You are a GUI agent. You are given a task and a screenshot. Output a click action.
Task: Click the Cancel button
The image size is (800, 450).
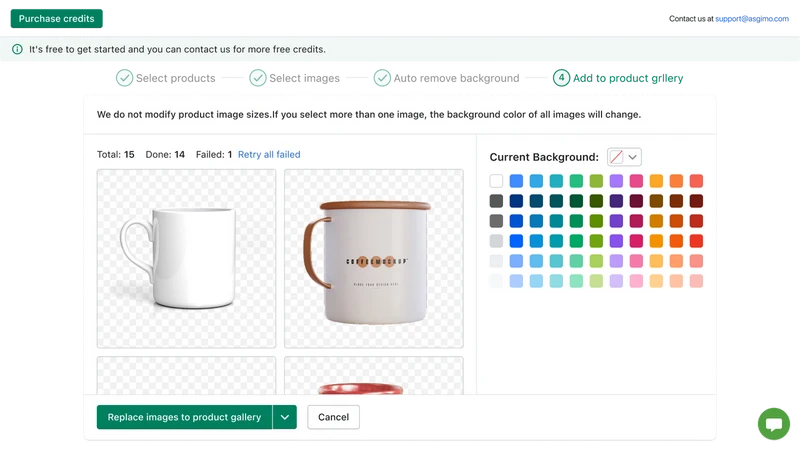tap(333, 417)
